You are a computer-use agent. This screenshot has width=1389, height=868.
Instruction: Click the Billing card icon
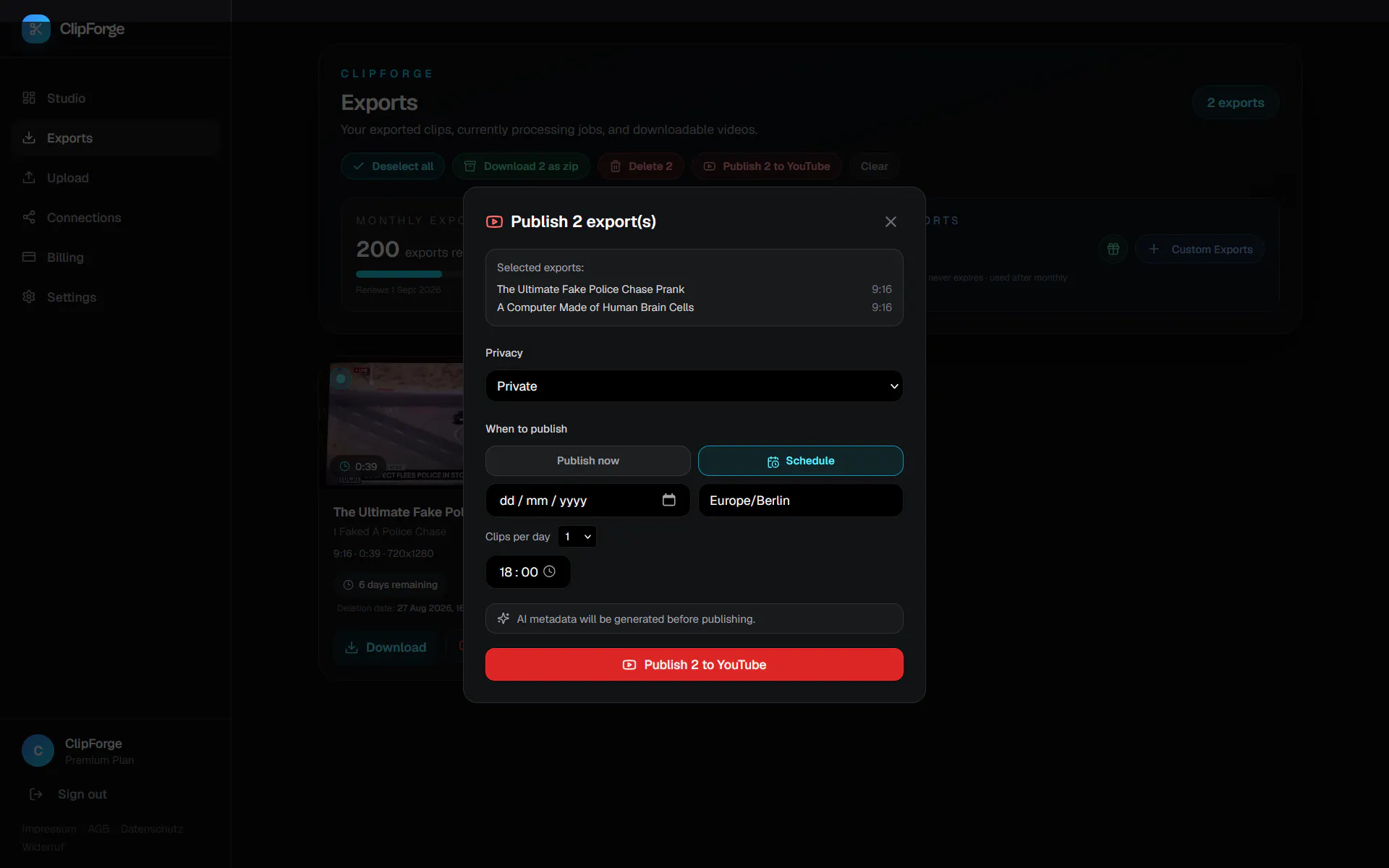tap(29, 257)
